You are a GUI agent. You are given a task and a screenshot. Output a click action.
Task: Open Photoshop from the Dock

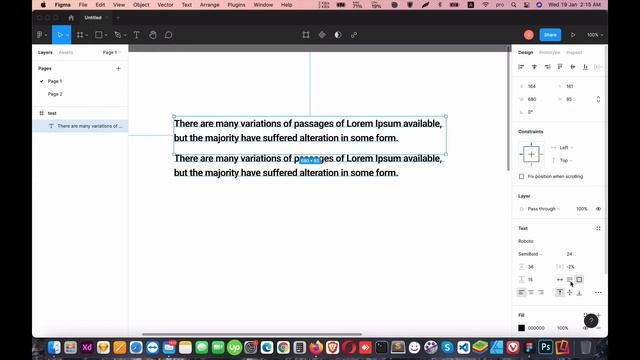tap(546, 348)
